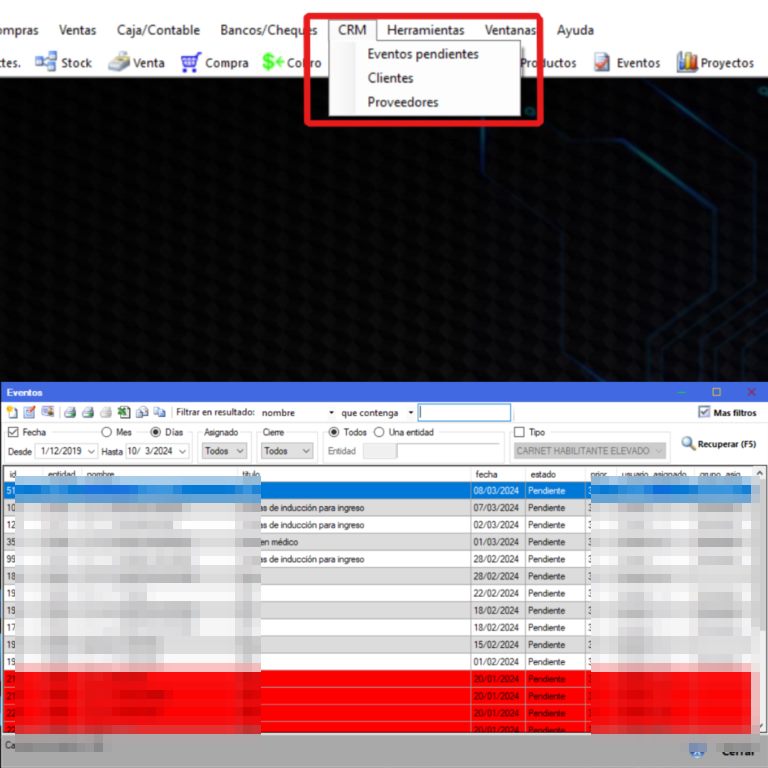Select the Días radio button
The height and width of the screenshot is (768, 768).
click(x=155, y=432)
